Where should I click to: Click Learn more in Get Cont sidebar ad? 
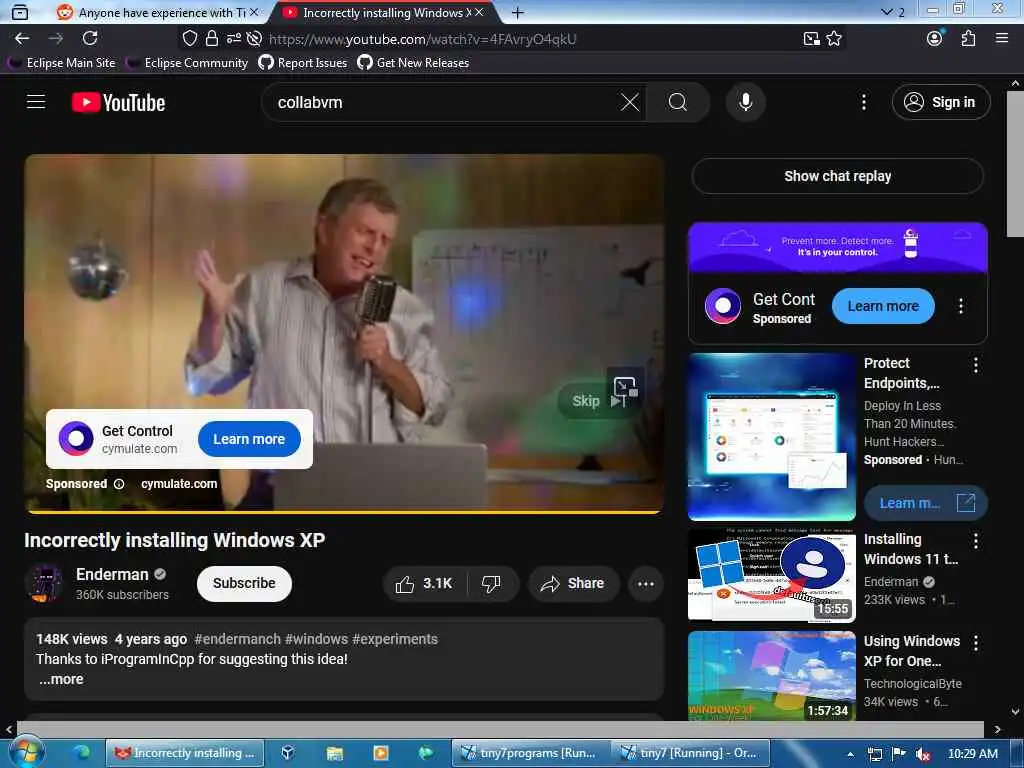883,306
